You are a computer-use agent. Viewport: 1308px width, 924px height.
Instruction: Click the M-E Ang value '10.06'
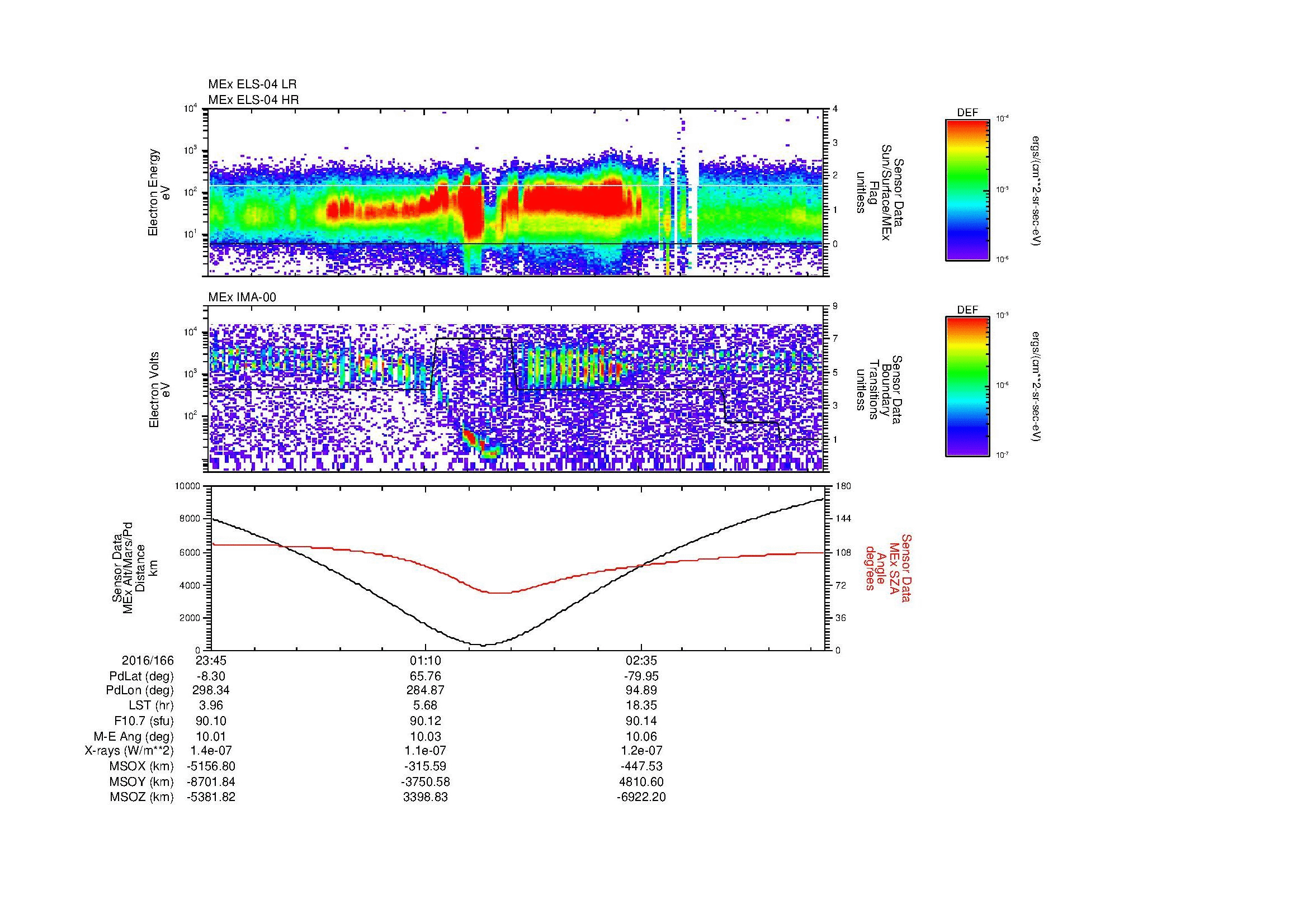[x=641, y=736]
